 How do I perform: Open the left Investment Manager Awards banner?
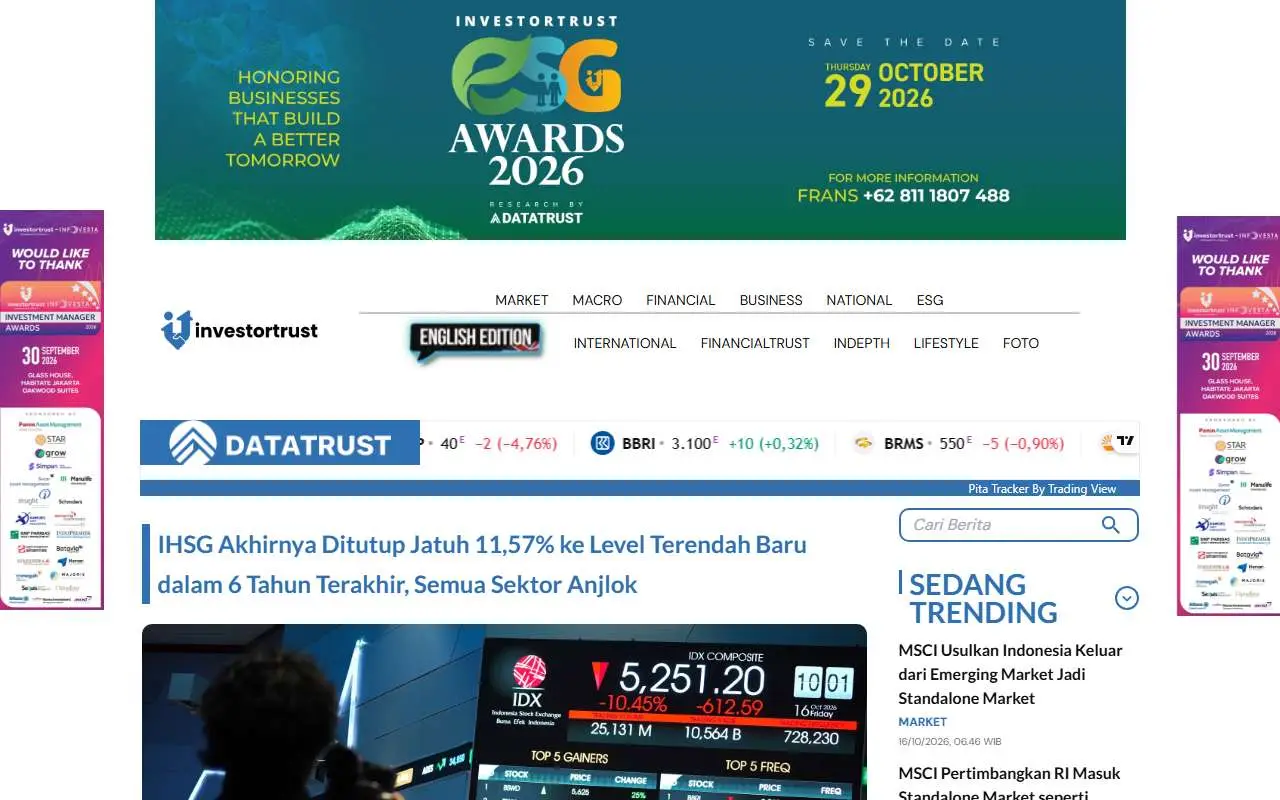pyautogui.click(x=52, y=410)
